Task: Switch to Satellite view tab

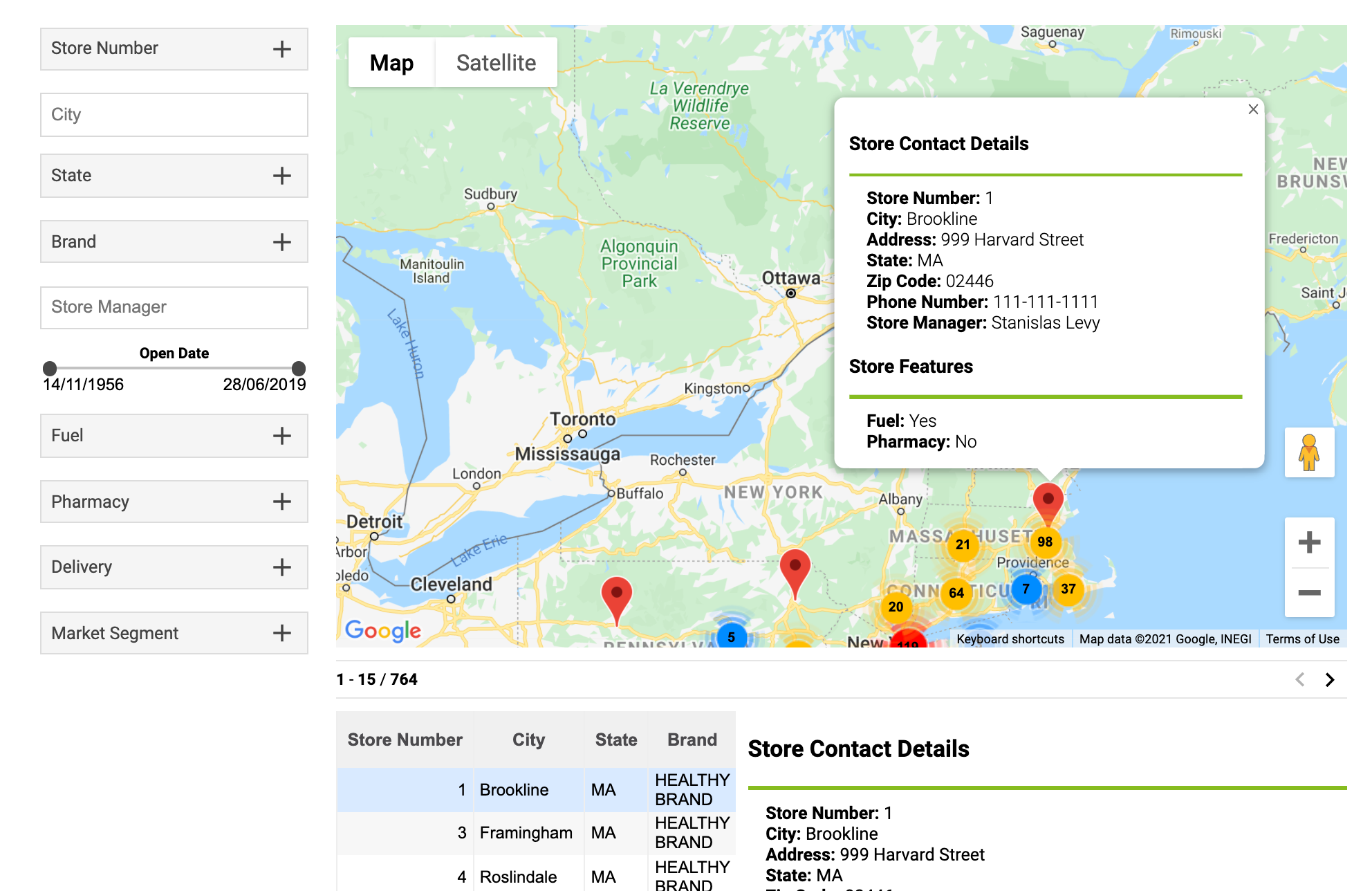Action: [x=496, y=63]
